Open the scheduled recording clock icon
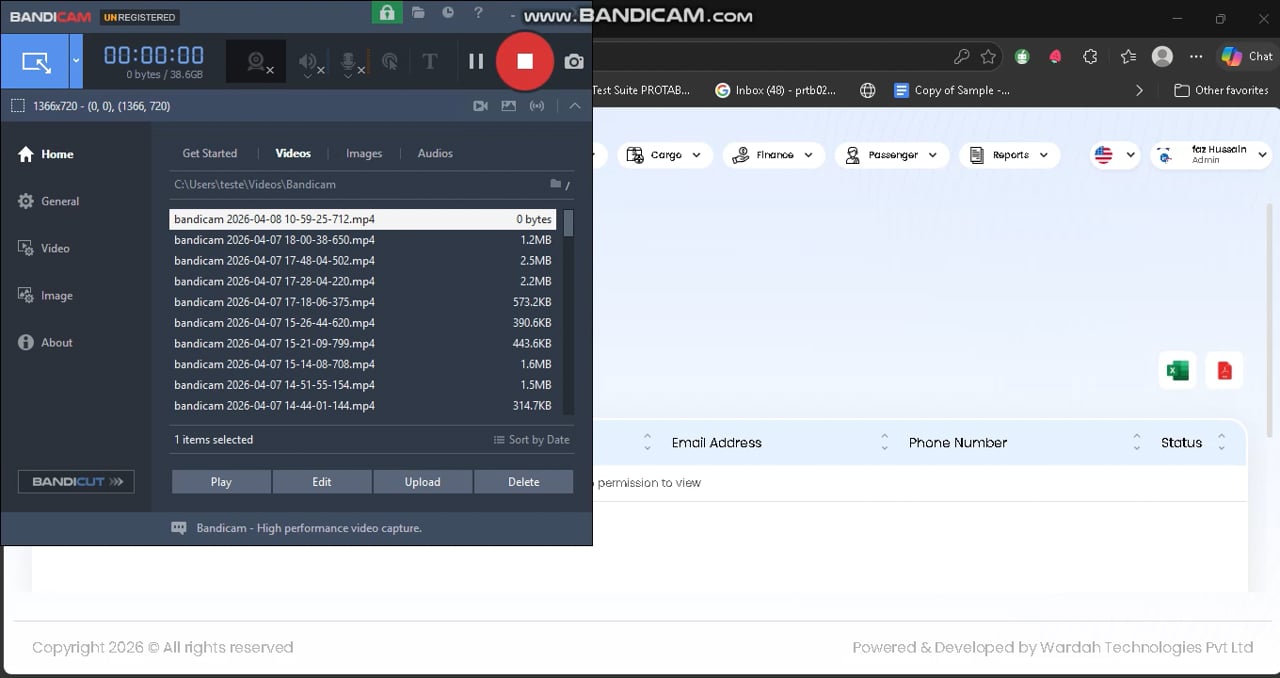 448,13
